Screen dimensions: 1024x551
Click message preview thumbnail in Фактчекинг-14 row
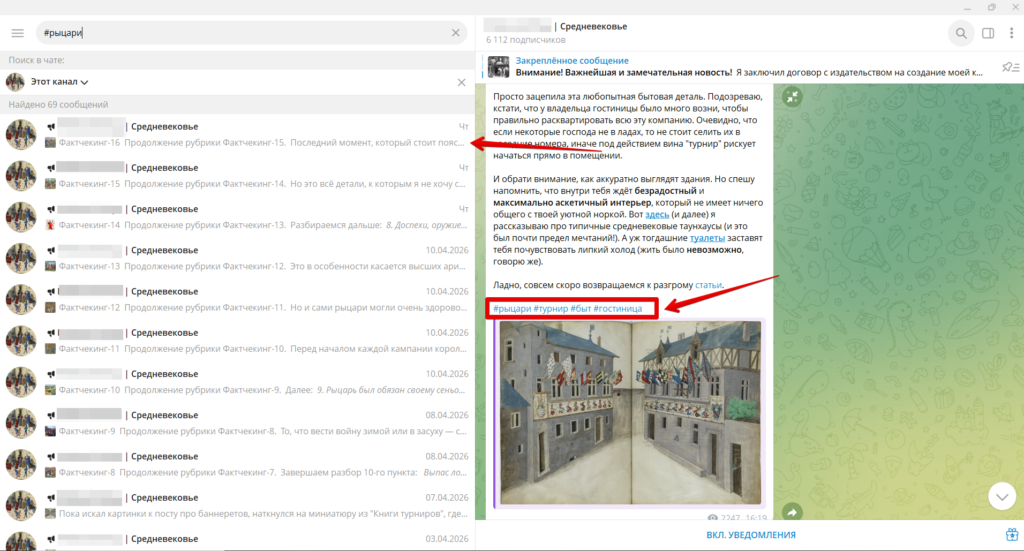click(50, 225)
